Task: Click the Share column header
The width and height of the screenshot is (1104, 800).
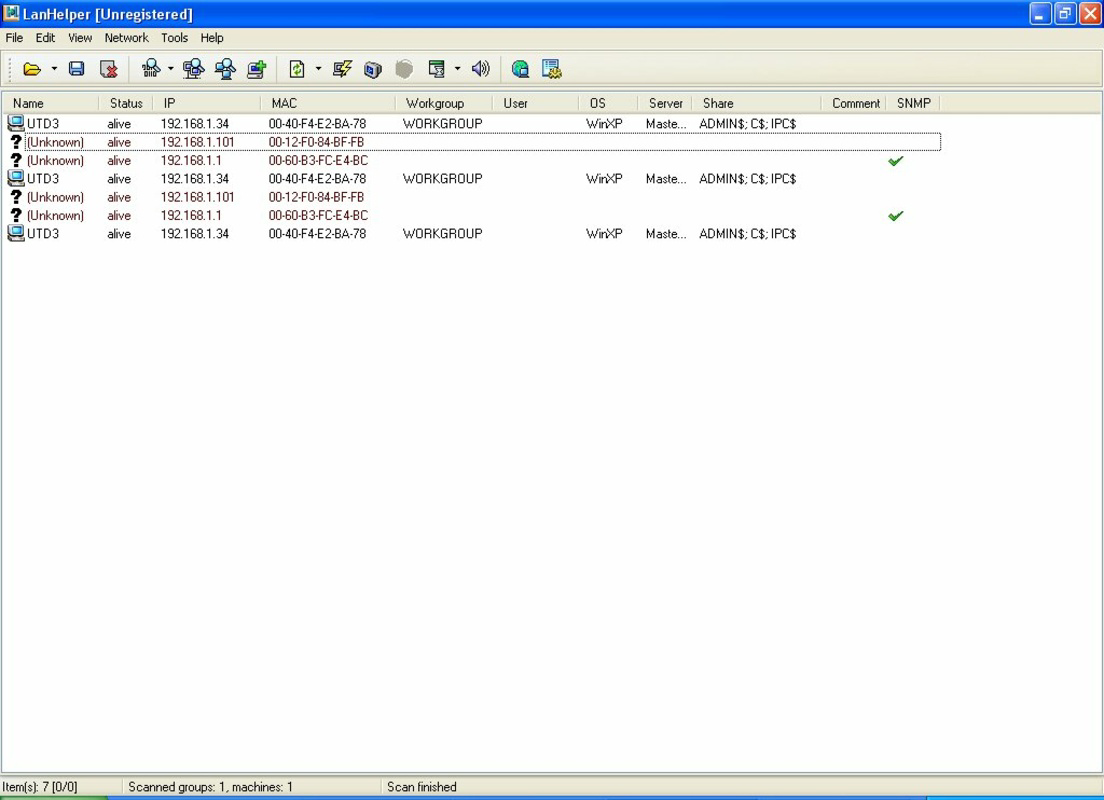Action: 756,104
